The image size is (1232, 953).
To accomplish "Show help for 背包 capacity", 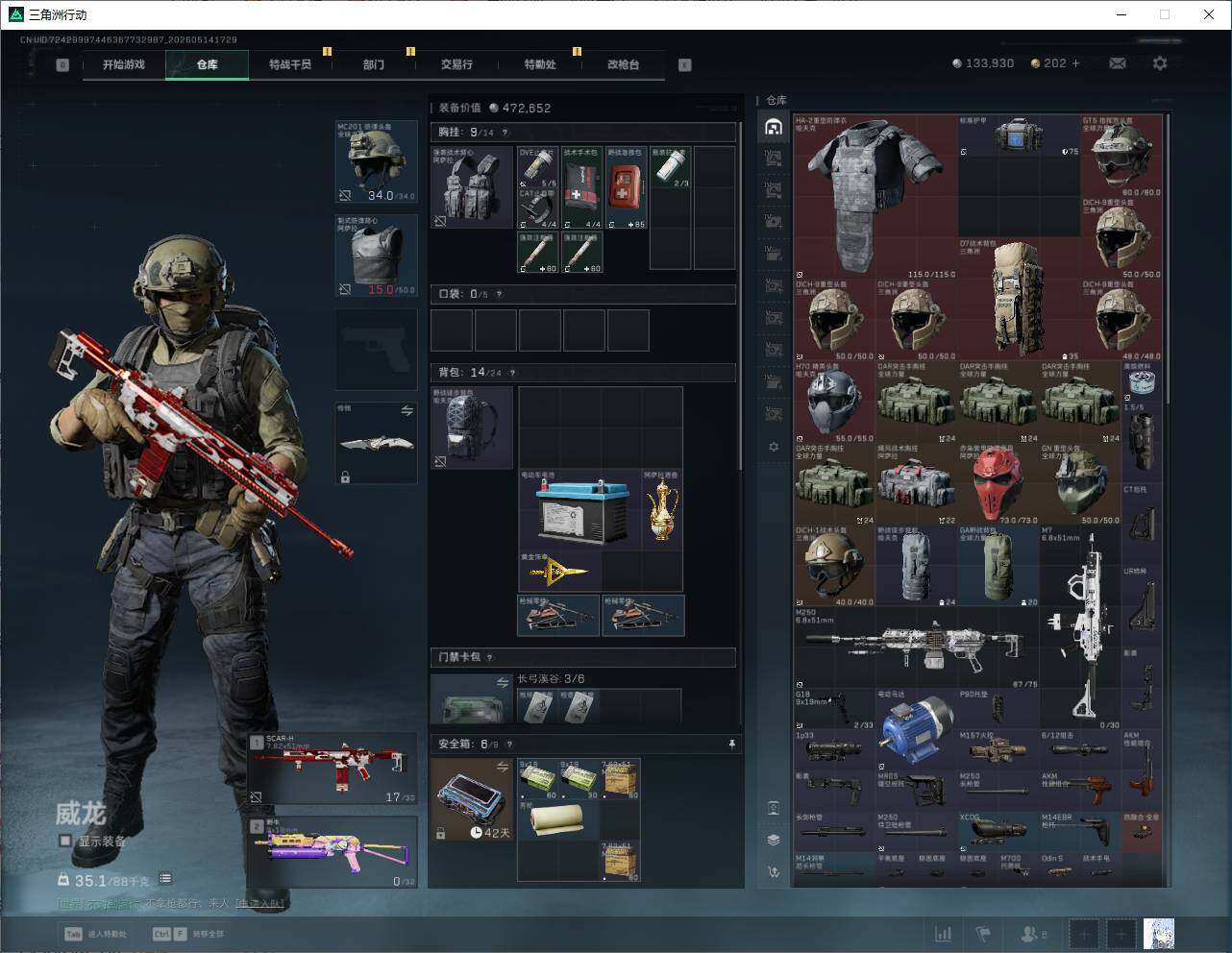I will [512, 373].
